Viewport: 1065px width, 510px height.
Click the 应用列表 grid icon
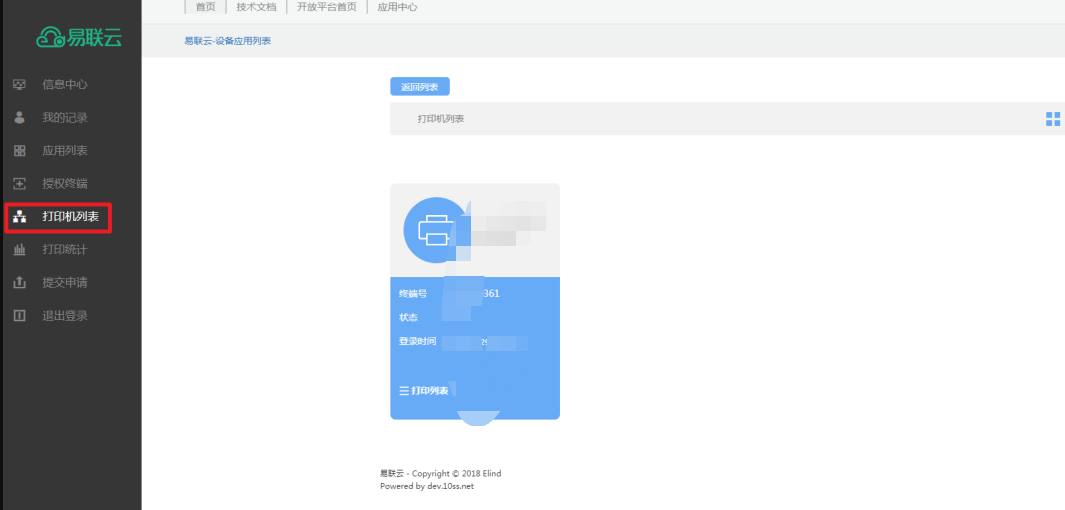pyautogui.click(x=20, y=151)
